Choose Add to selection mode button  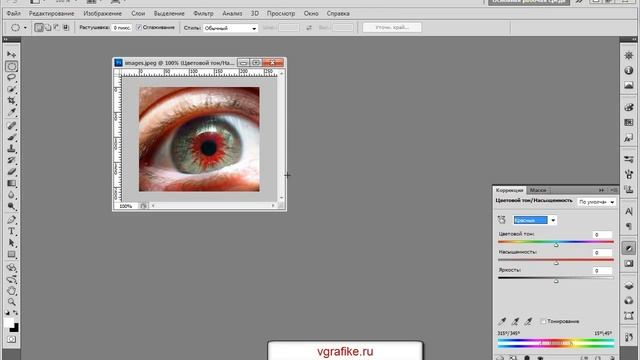[x=48, y=28]
